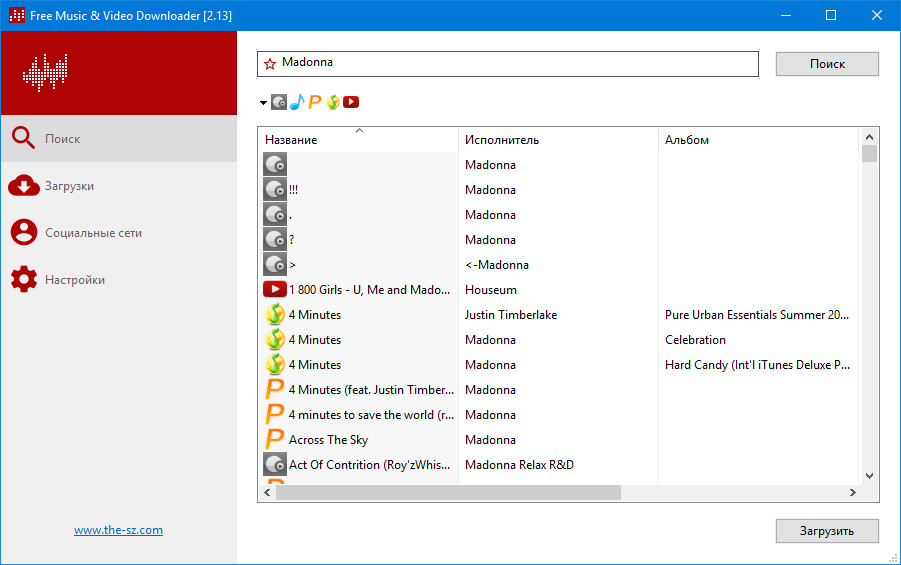Click the horizontal scrollbar left arrow

pos(267,493)
